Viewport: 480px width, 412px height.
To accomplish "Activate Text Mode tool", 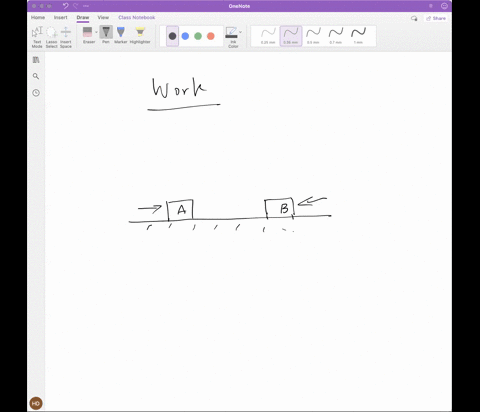I will (37, 37).
